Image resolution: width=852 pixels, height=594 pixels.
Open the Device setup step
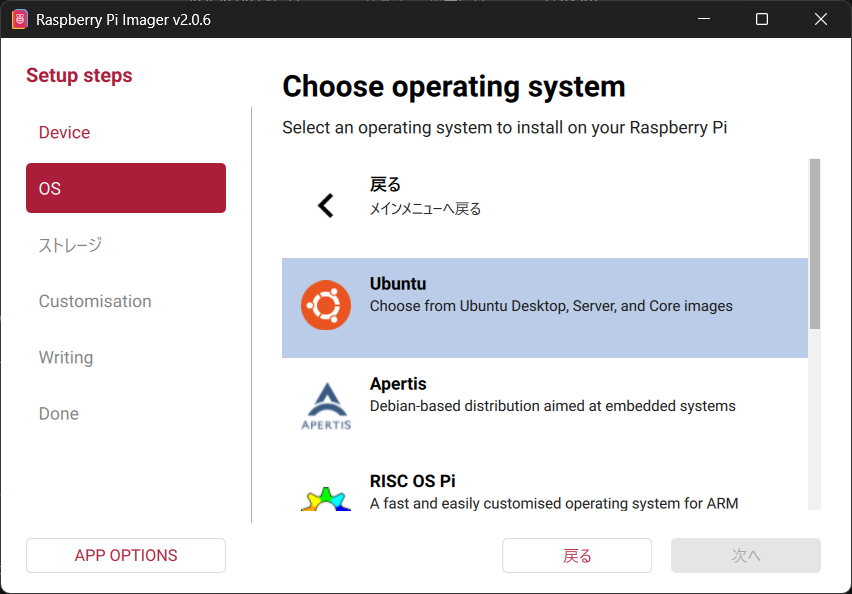(64, 133)
